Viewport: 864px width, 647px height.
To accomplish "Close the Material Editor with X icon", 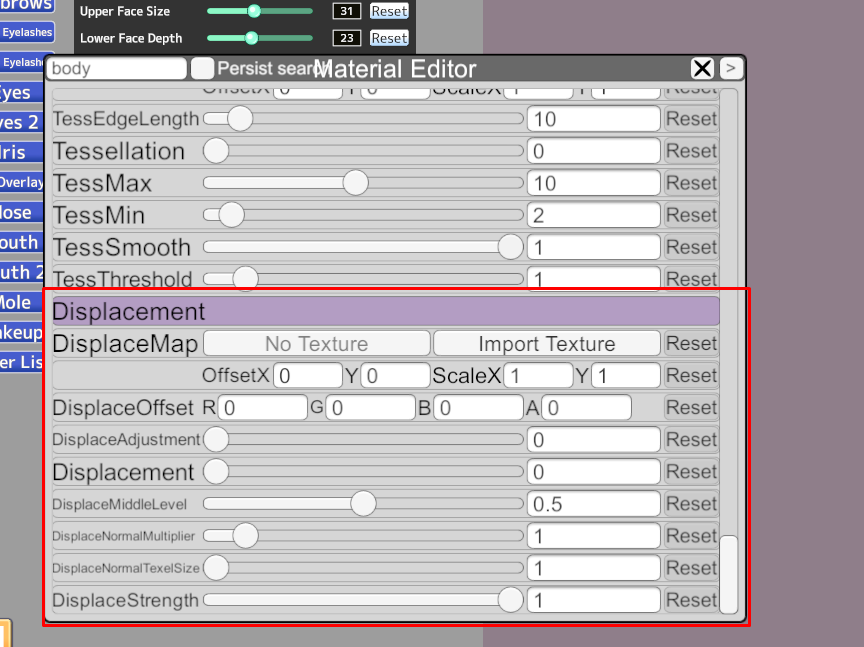I will 703,68.
